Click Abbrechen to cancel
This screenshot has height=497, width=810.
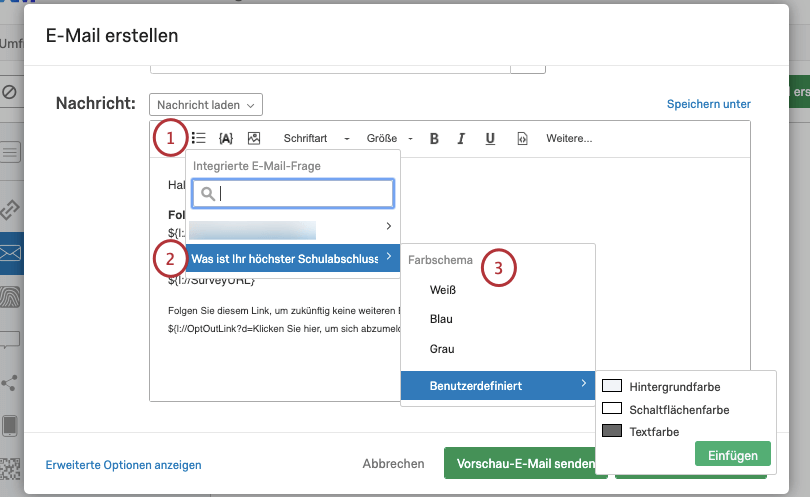point(393,463)
